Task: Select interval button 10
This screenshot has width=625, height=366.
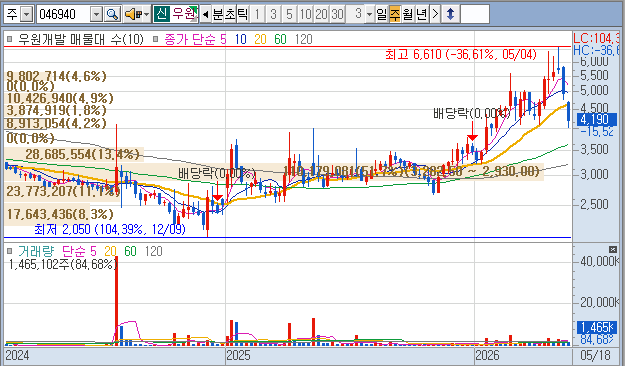Action: (x=305, y=15)
